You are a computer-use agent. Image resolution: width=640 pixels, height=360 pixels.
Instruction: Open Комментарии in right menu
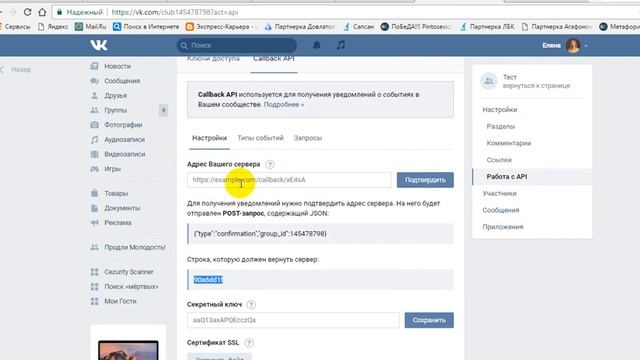pos(509,143)
